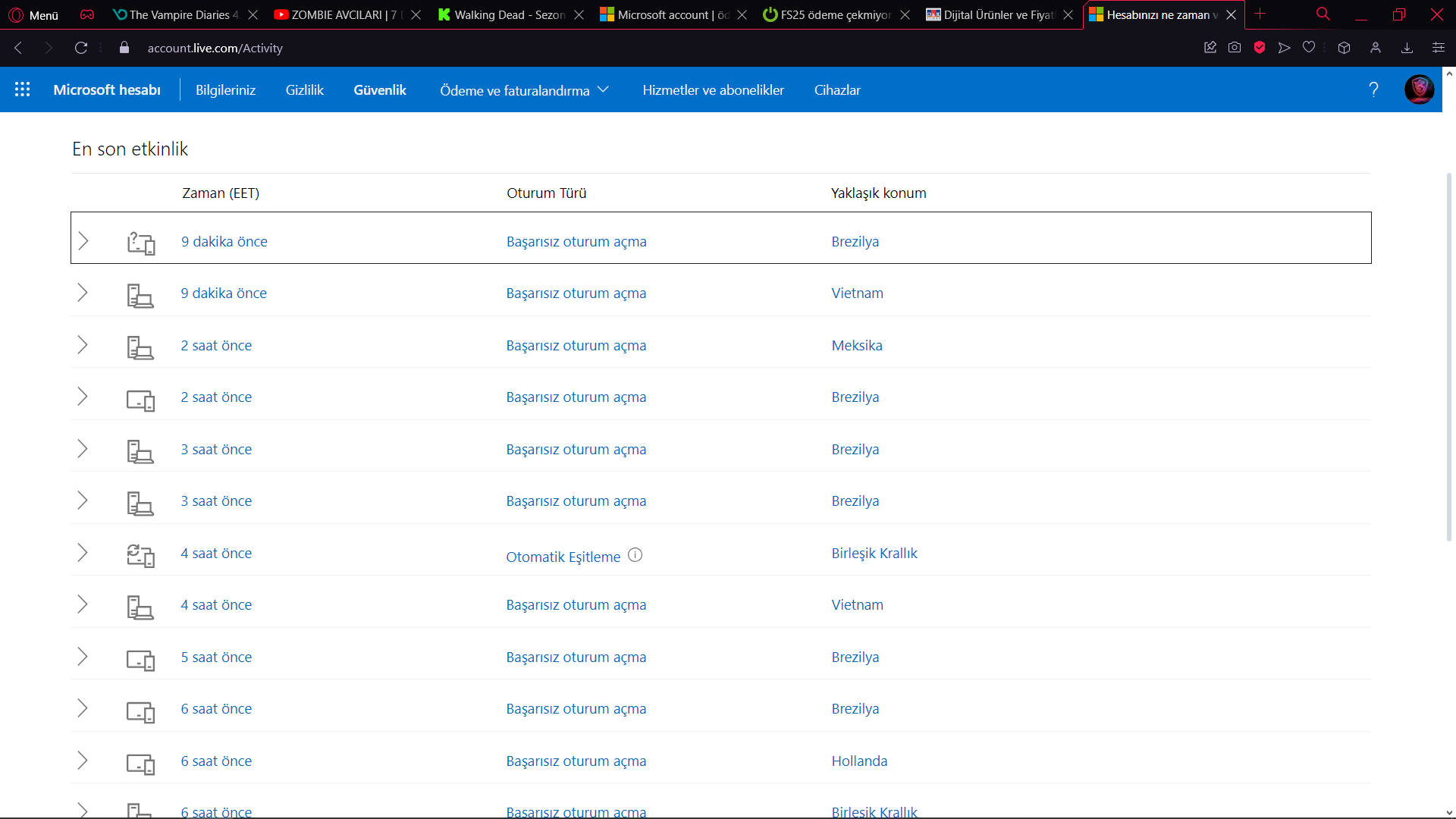1456x819 pixels.
Task: Click the Hollanda location link
Action: tap(859, 761)
